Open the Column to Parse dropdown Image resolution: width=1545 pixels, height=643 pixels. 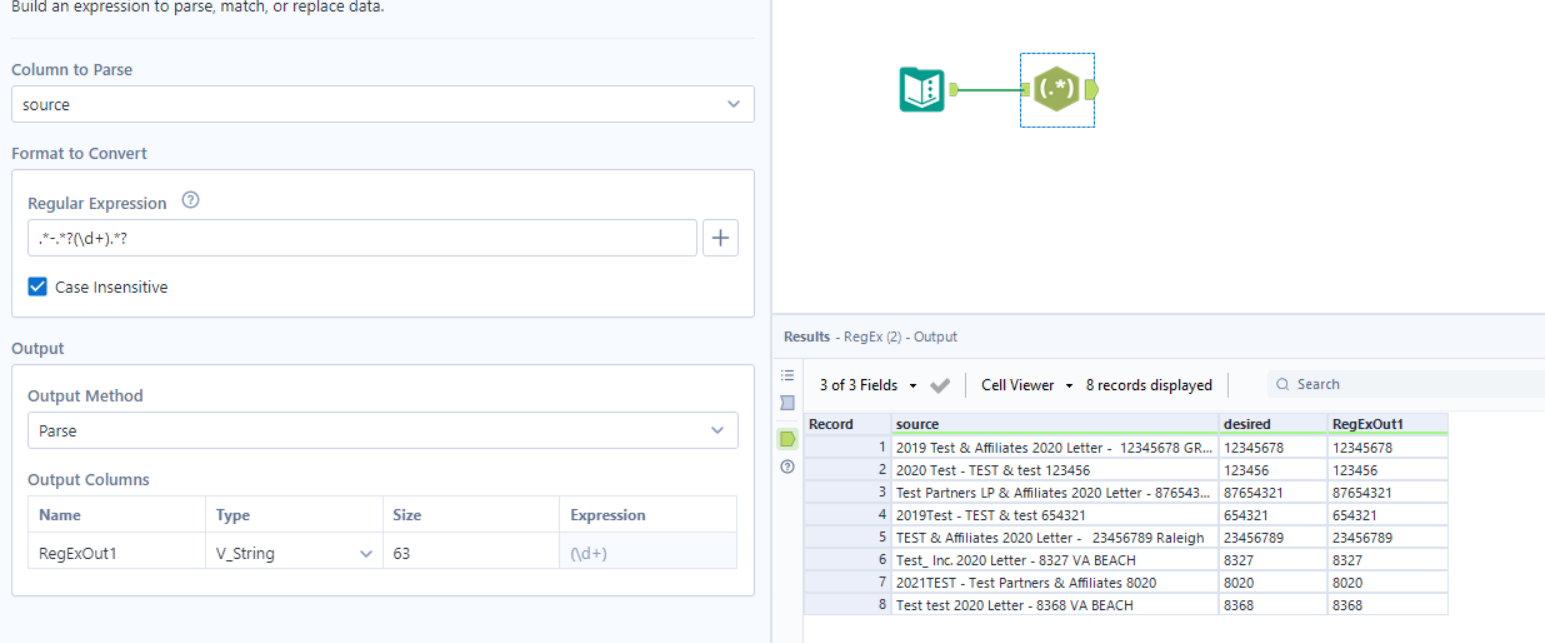pos(382,104)
